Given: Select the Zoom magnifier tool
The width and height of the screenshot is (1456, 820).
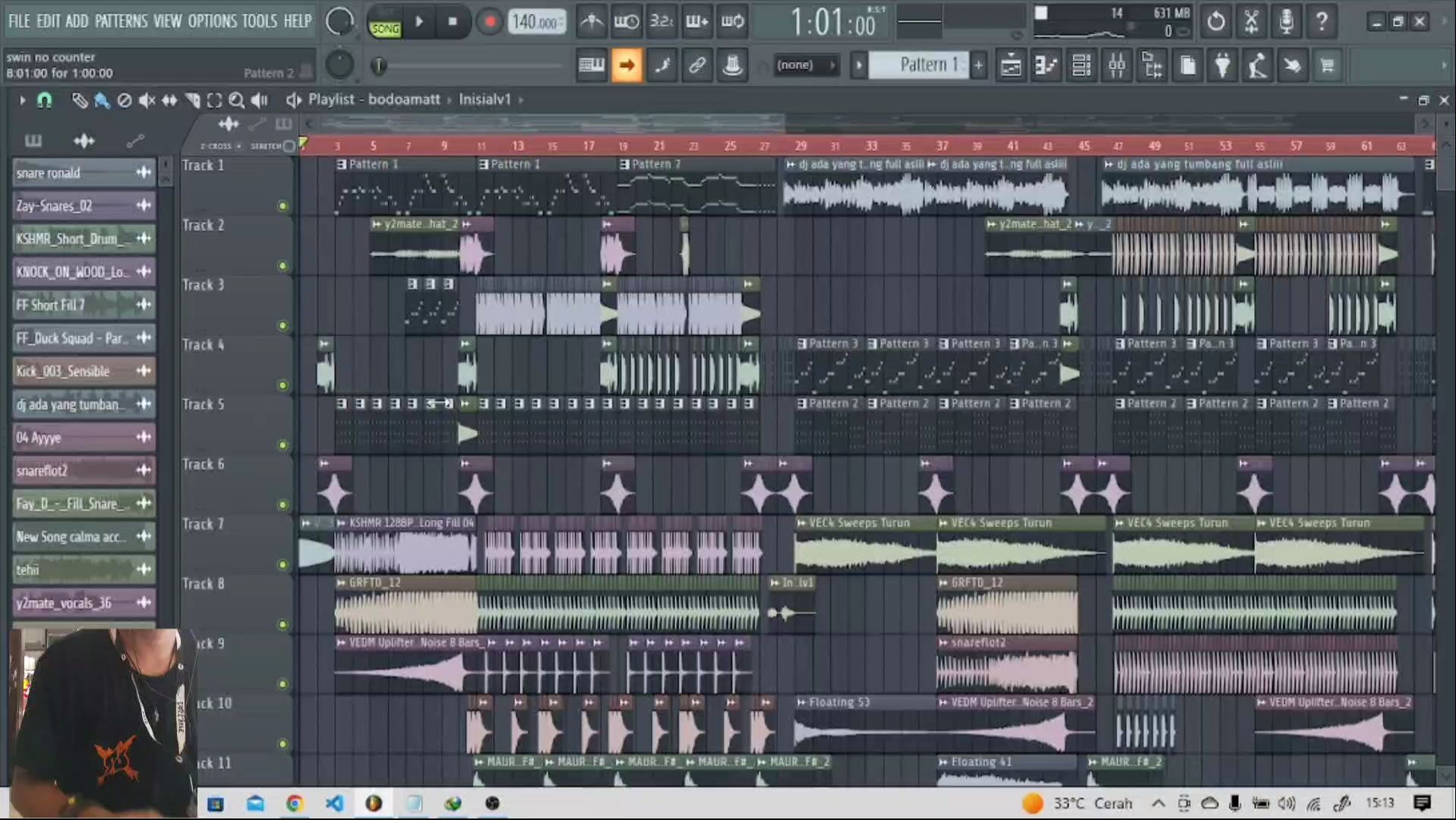Looking at the screenshot, I should 236,100.
